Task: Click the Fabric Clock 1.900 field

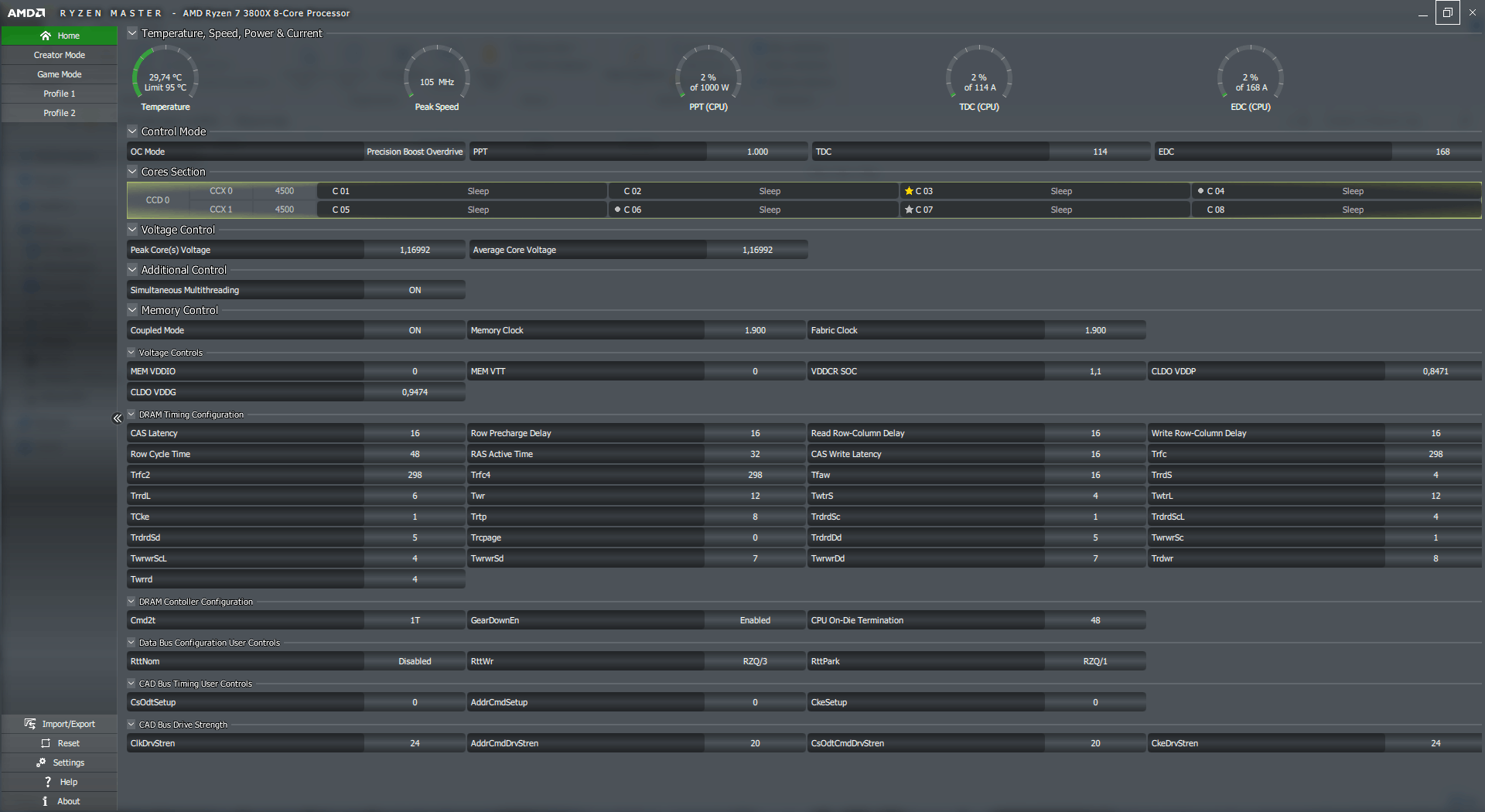Action: pos(1095,330)
